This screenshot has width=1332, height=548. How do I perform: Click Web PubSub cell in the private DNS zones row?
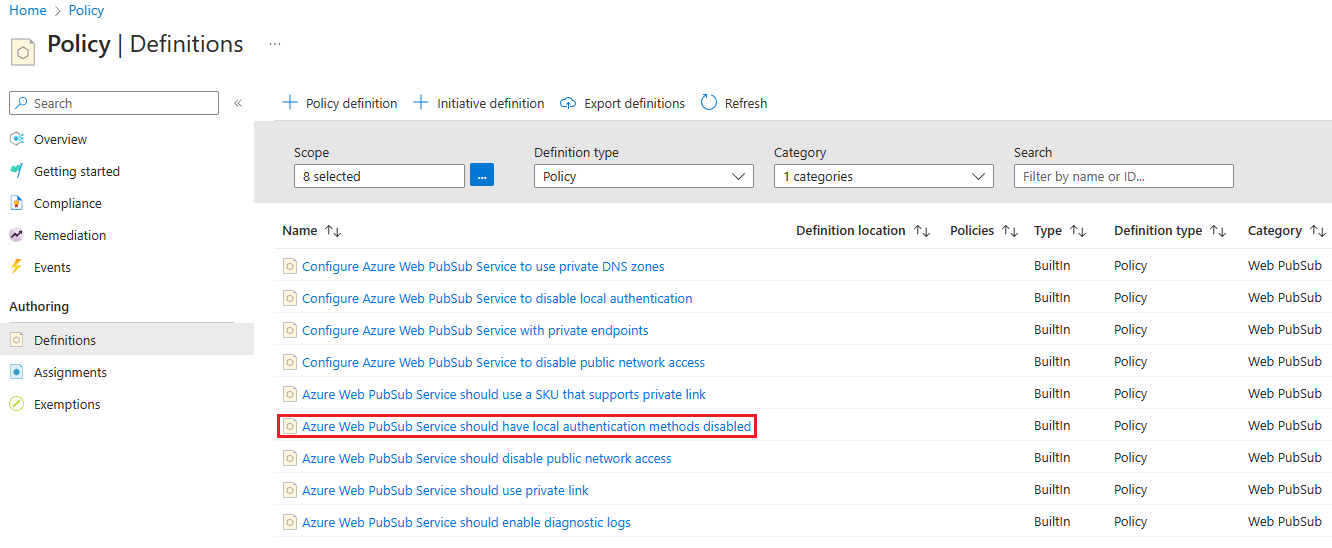click(x=1285, y=266)
